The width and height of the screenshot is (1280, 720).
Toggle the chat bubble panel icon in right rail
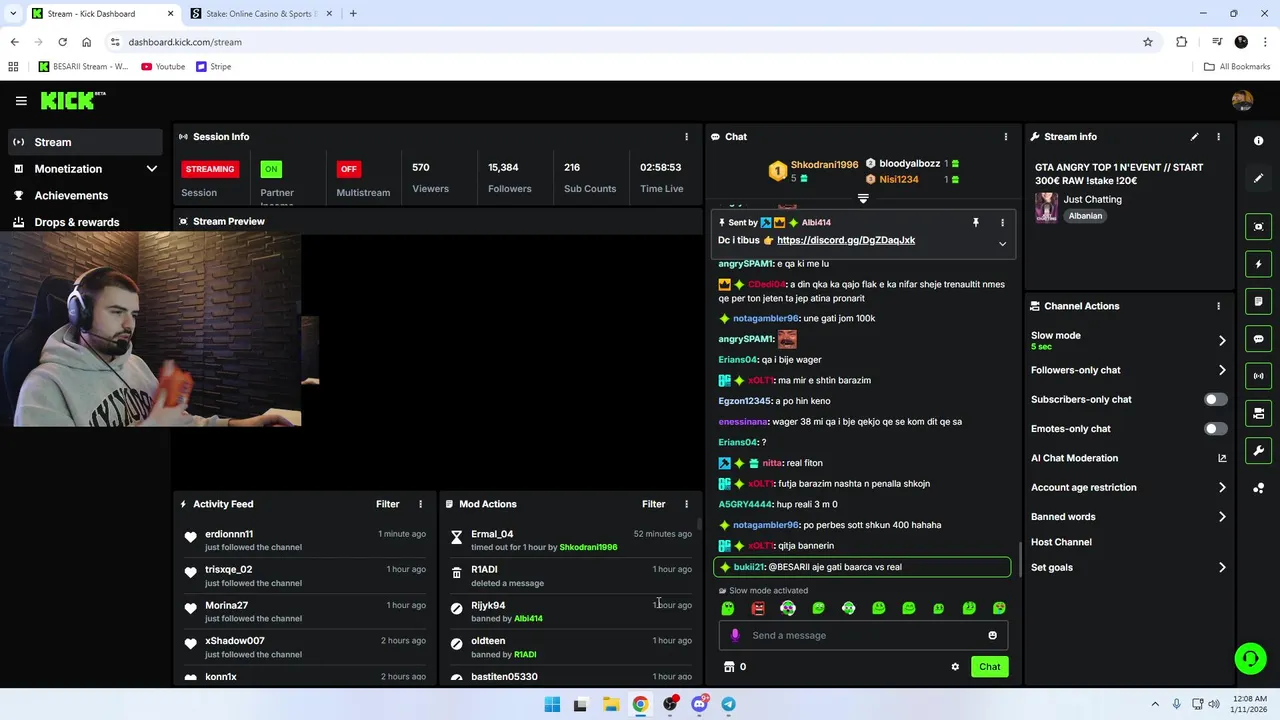tap(1258, 339)
